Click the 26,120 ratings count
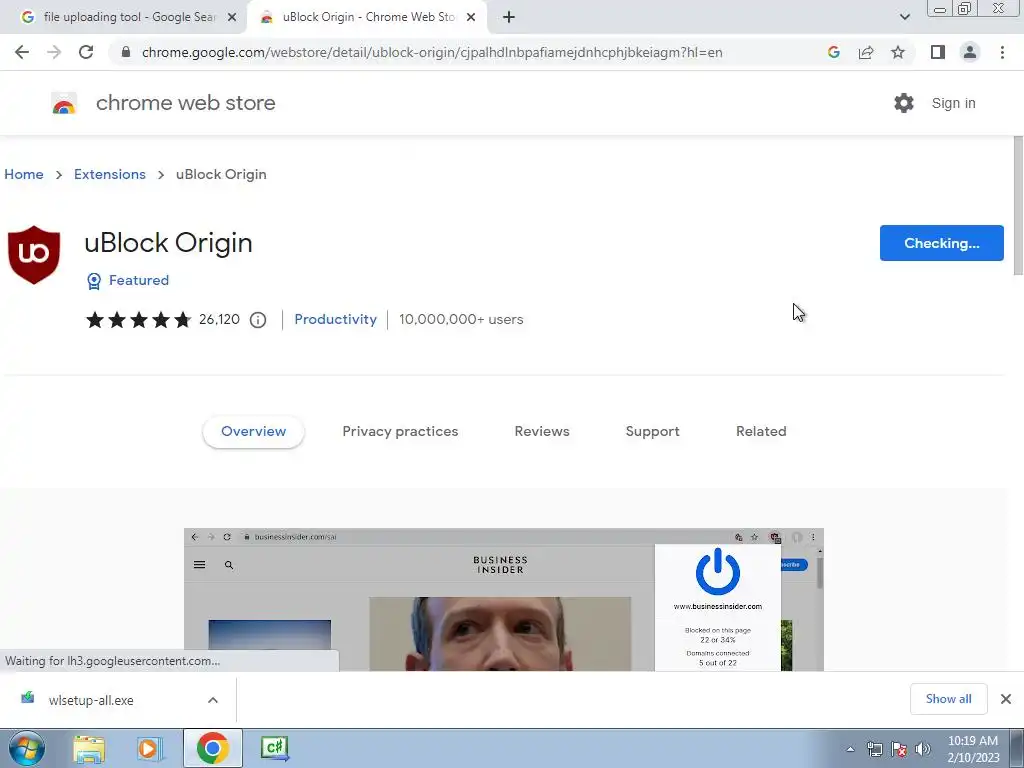Viewport: 1024px width, 768px height. 219,319
